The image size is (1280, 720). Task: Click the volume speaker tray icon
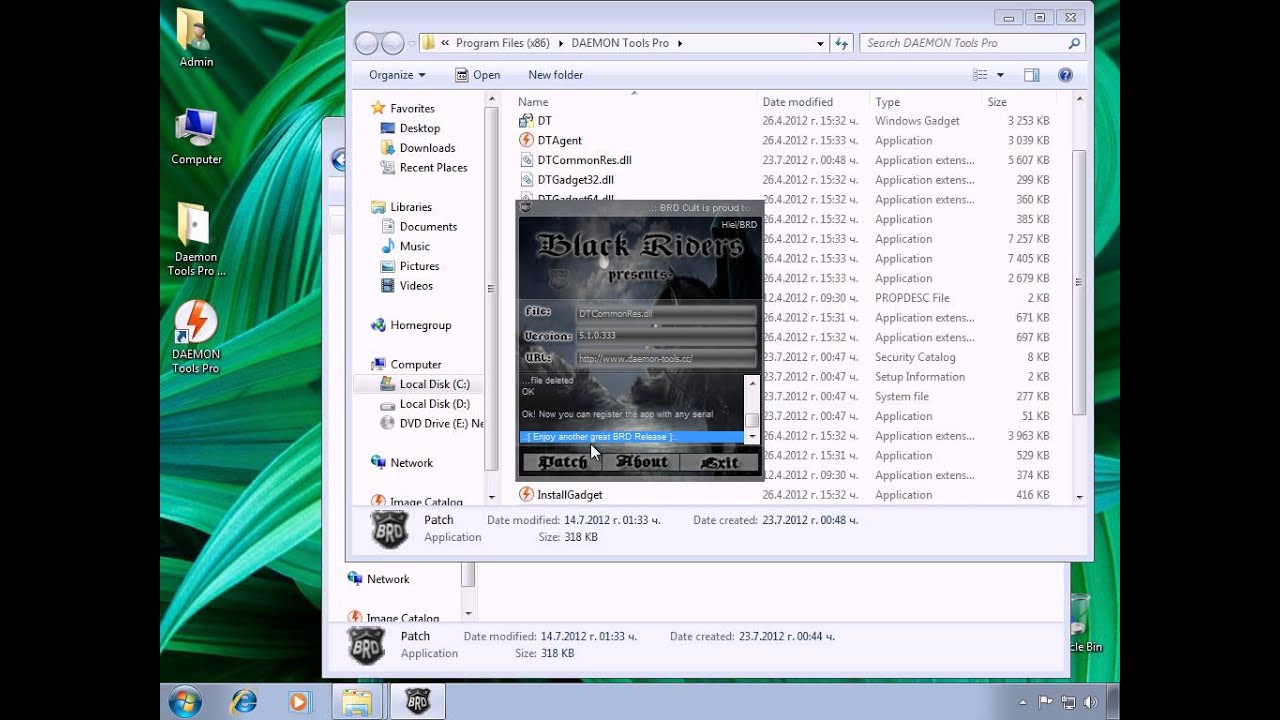1089,702
